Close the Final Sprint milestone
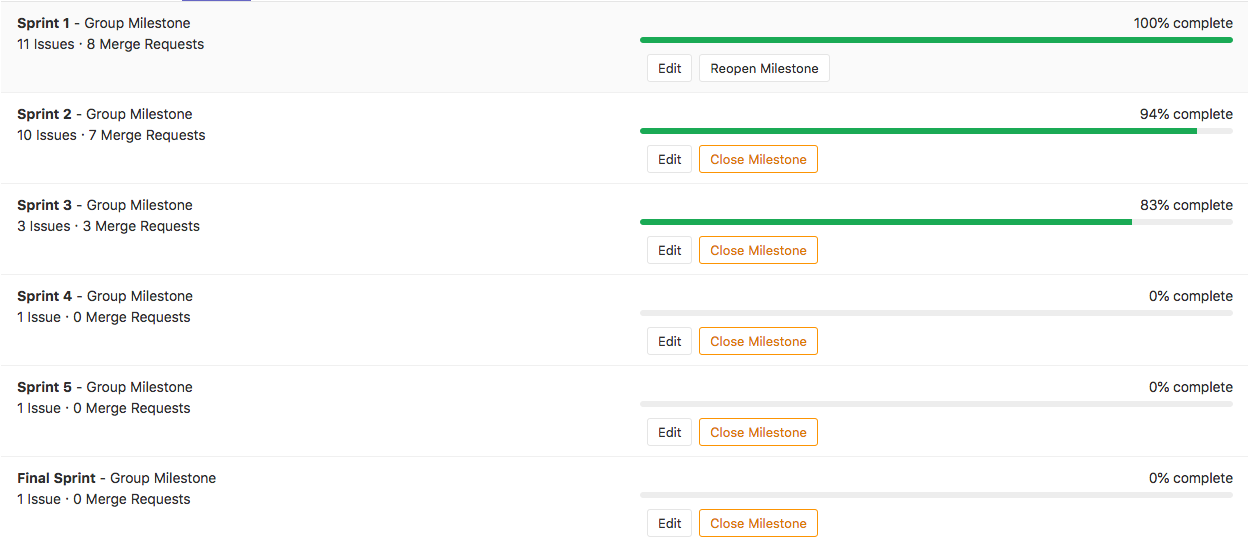The height and width of the screenshot is (556, 1248). pyautogui.click(x=758, y=524)
